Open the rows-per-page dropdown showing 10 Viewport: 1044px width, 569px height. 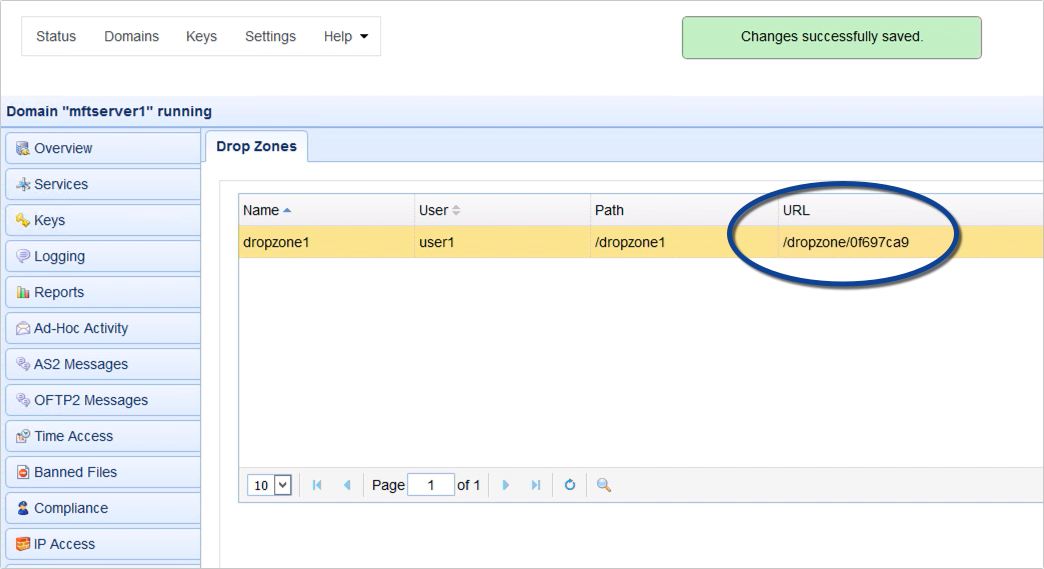click(x=270, y=485)
